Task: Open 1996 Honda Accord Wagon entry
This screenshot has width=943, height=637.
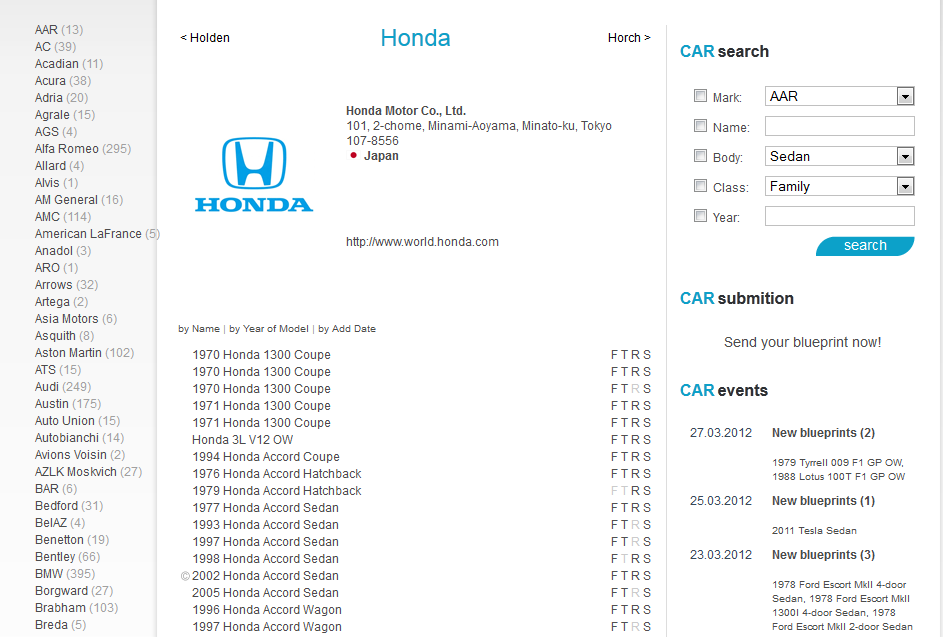Action: [266, 610]
